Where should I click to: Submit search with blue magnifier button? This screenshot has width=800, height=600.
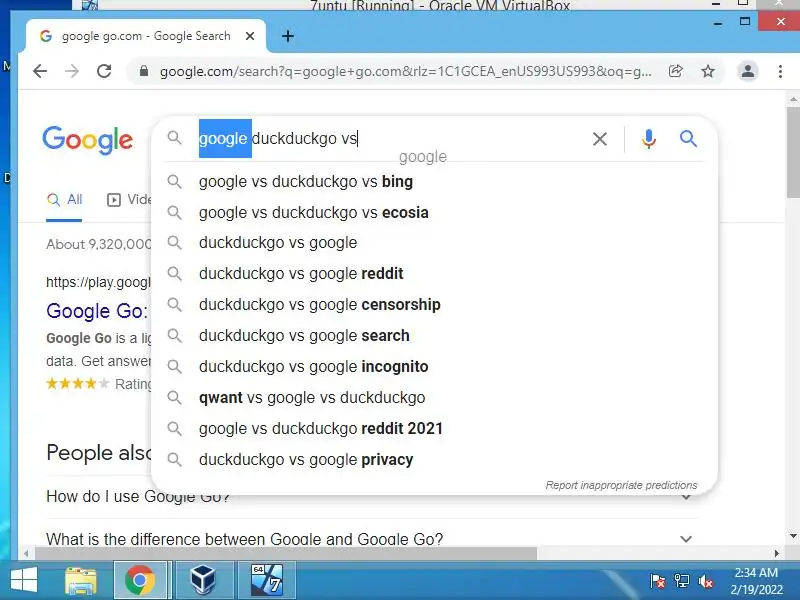pyautogui.click(x=688, y=138)
